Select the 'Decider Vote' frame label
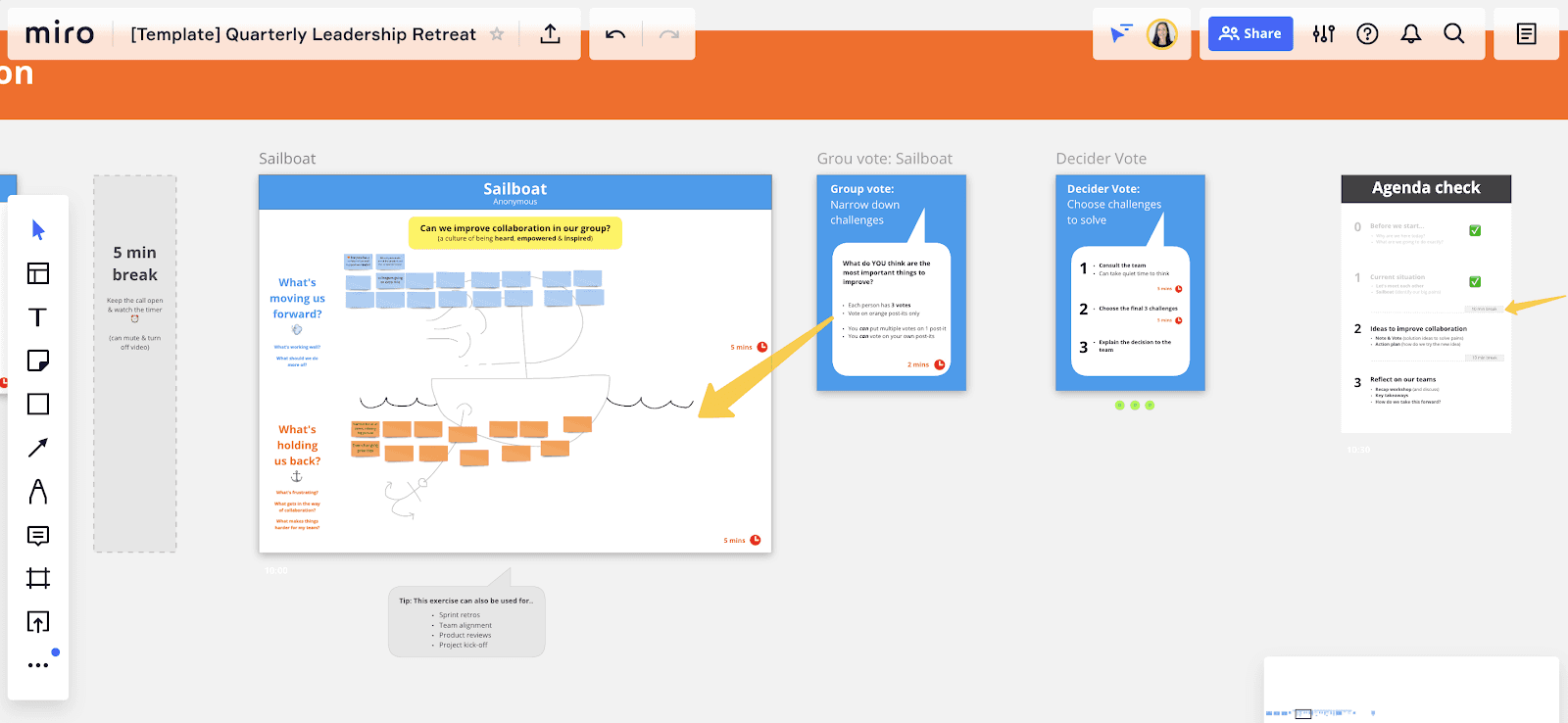Viewport: 1568px width, 723px height. click(x=1101, y=159)
